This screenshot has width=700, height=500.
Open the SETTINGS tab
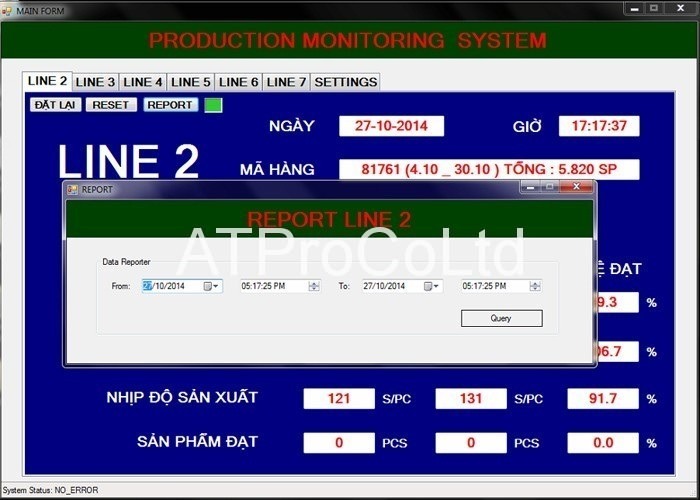346,82
